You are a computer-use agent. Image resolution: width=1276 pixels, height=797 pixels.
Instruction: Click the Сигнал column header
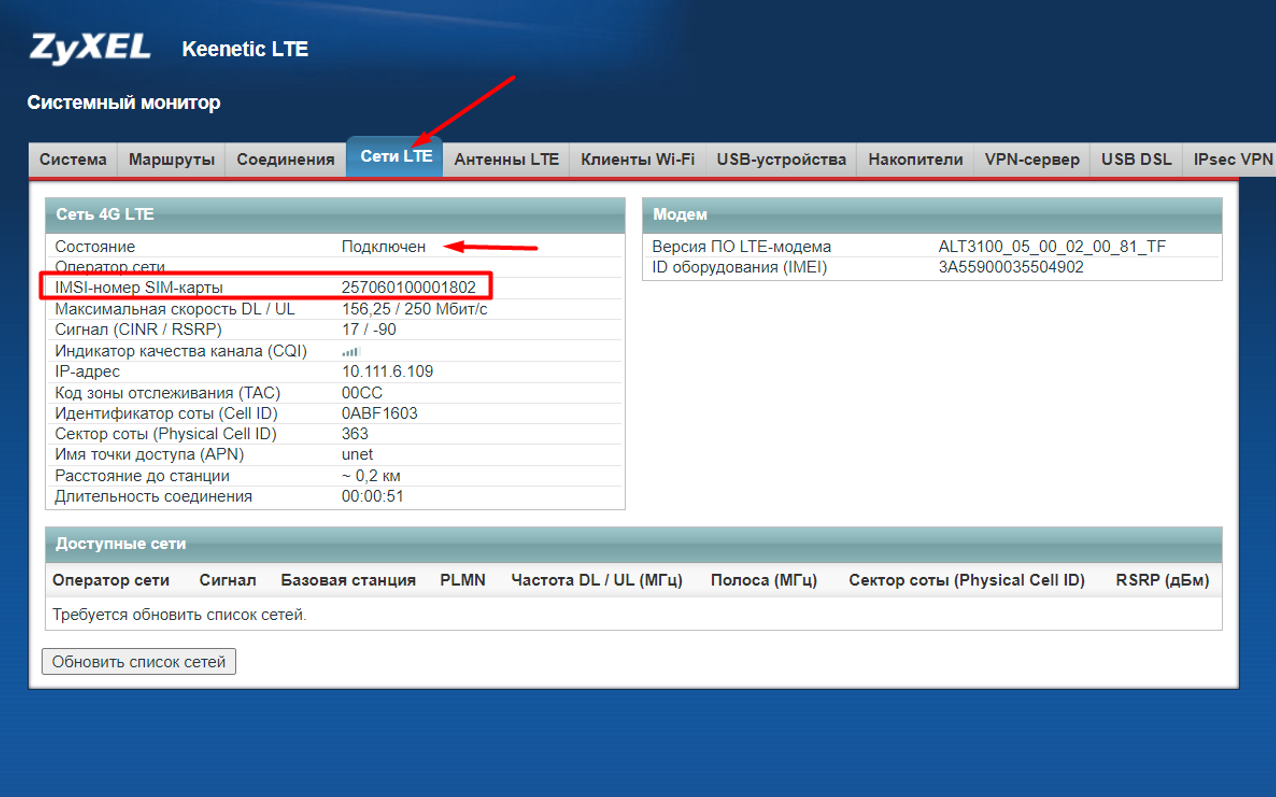coord(228,580)
